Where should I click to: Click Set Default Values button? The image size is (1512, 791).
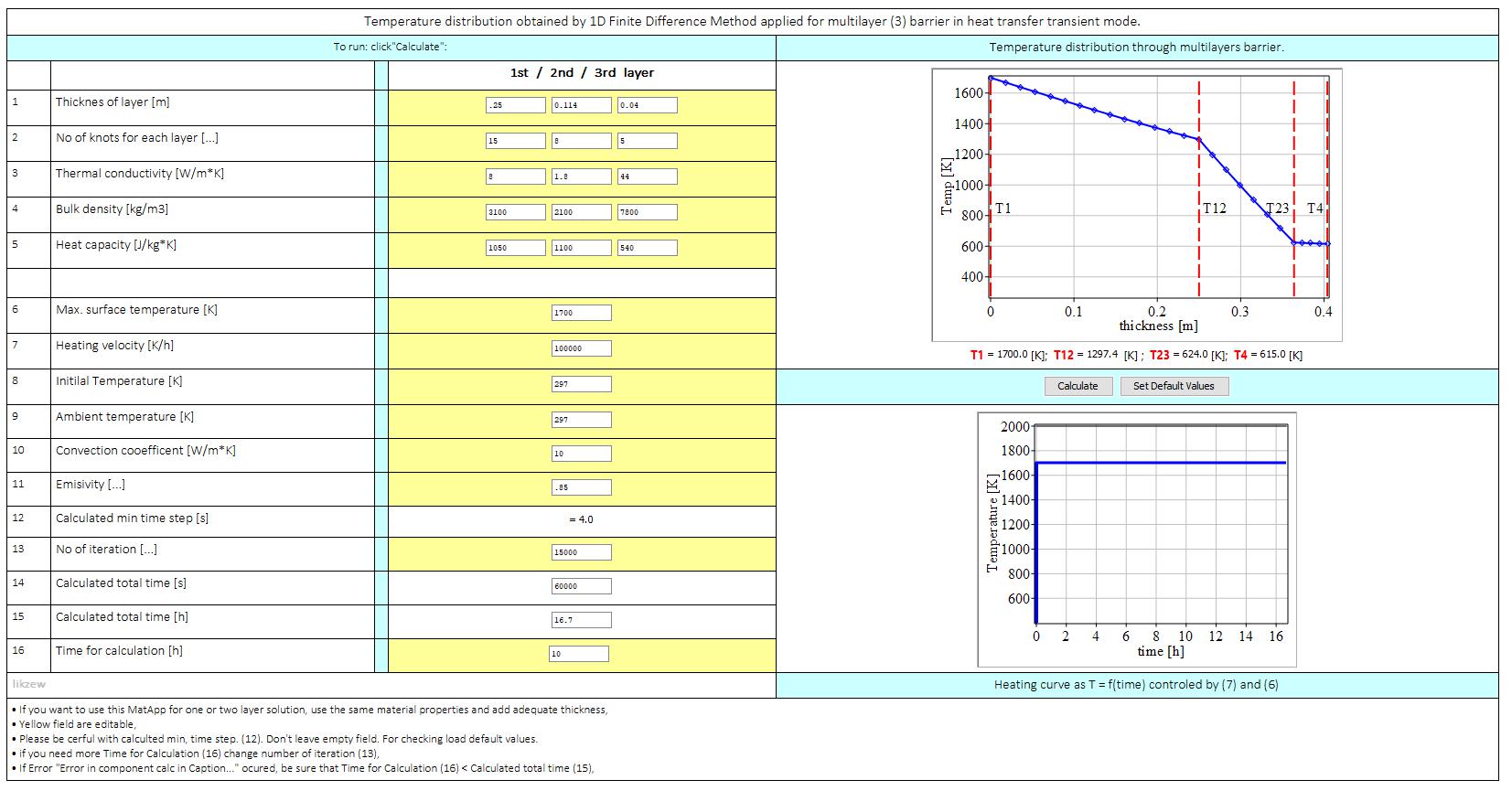pyautogui.click(x=1174, y=386)
